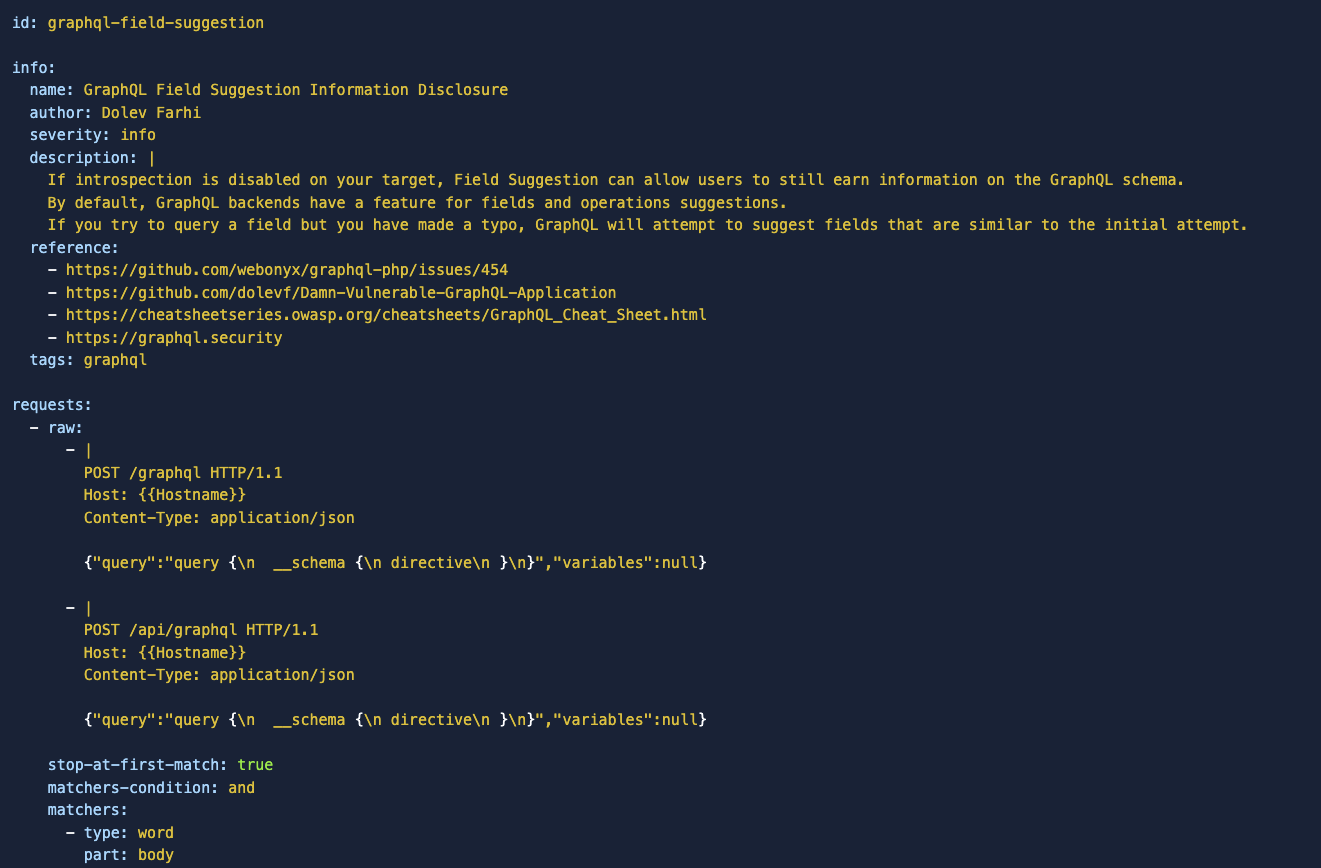
Task: Click the type word matcher value
Action: point(156,832)
